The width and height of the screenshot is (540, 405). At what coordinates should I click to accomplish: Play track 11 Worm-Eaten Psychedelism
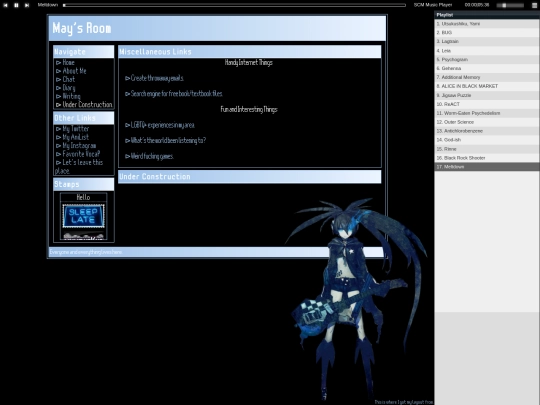[x=487, y=113]
